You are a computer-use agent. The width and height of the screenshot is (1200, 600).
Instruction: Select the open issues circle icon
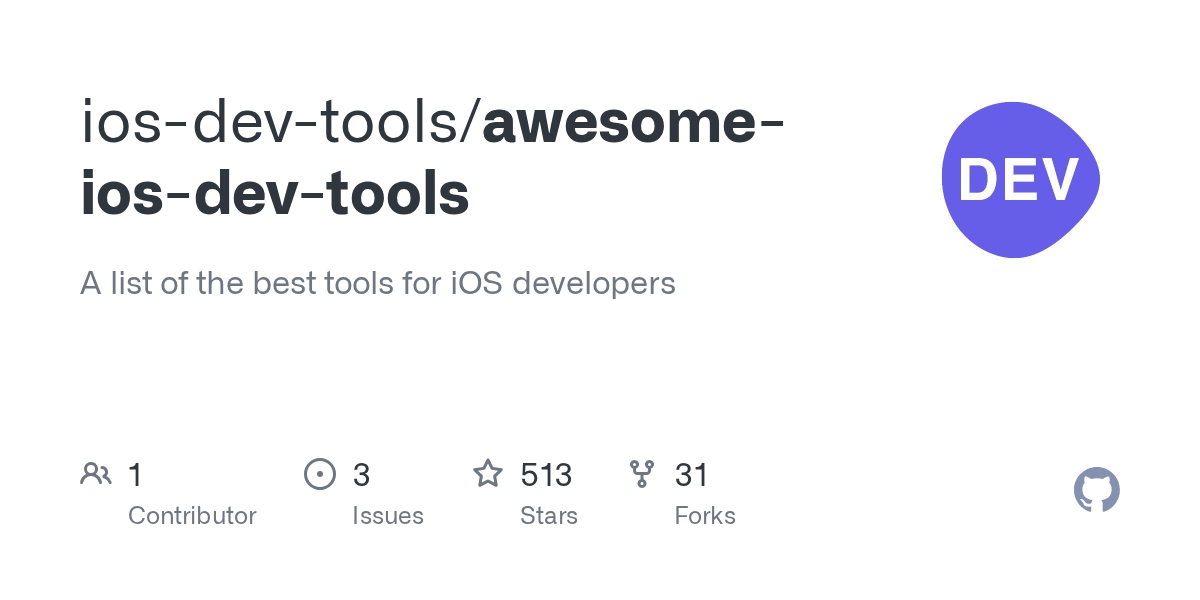pos(320,473)
